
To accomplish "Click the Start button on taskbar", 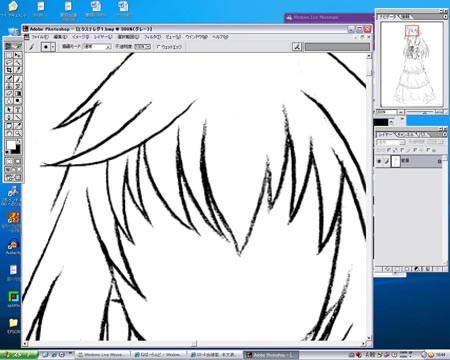I will (19, 355).
